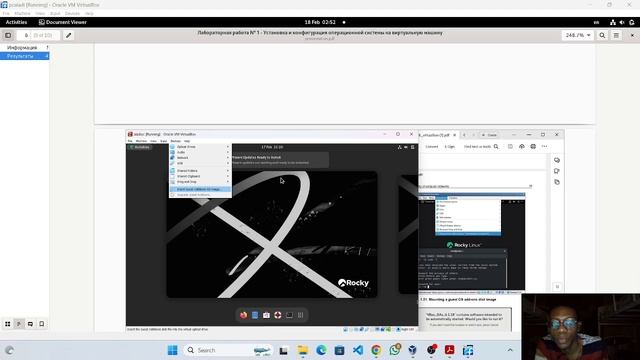Viewport: 640px width, 360px height.
Task: Open the zoom level dropdown
Action: click(578, 36)
